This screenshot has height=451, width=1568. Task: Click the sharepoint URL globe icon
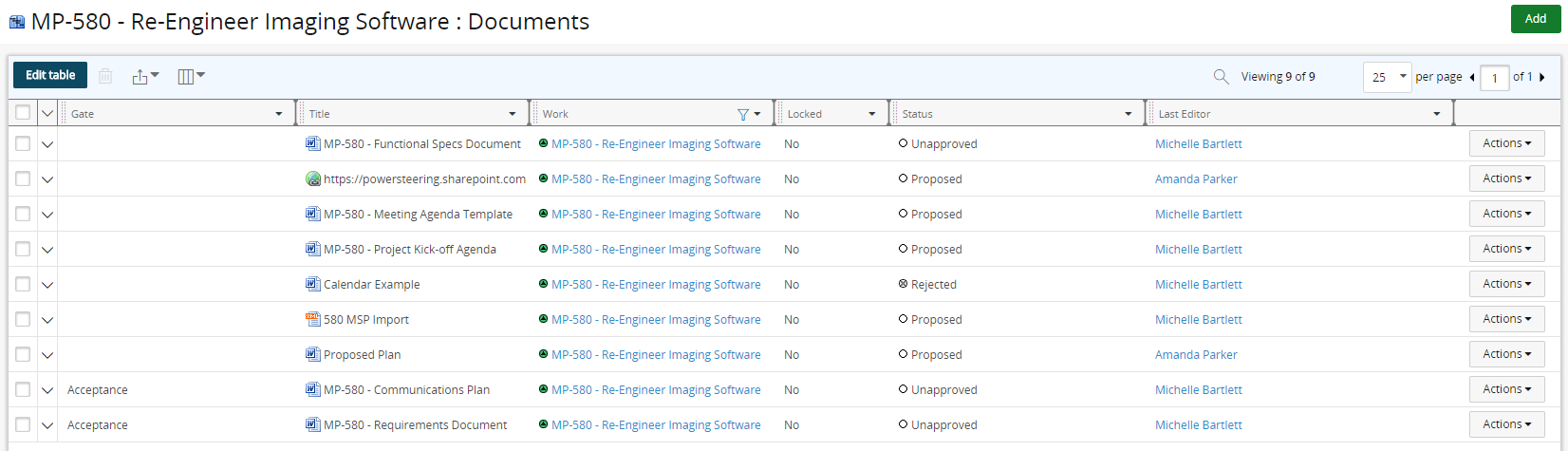coord(312,179)
